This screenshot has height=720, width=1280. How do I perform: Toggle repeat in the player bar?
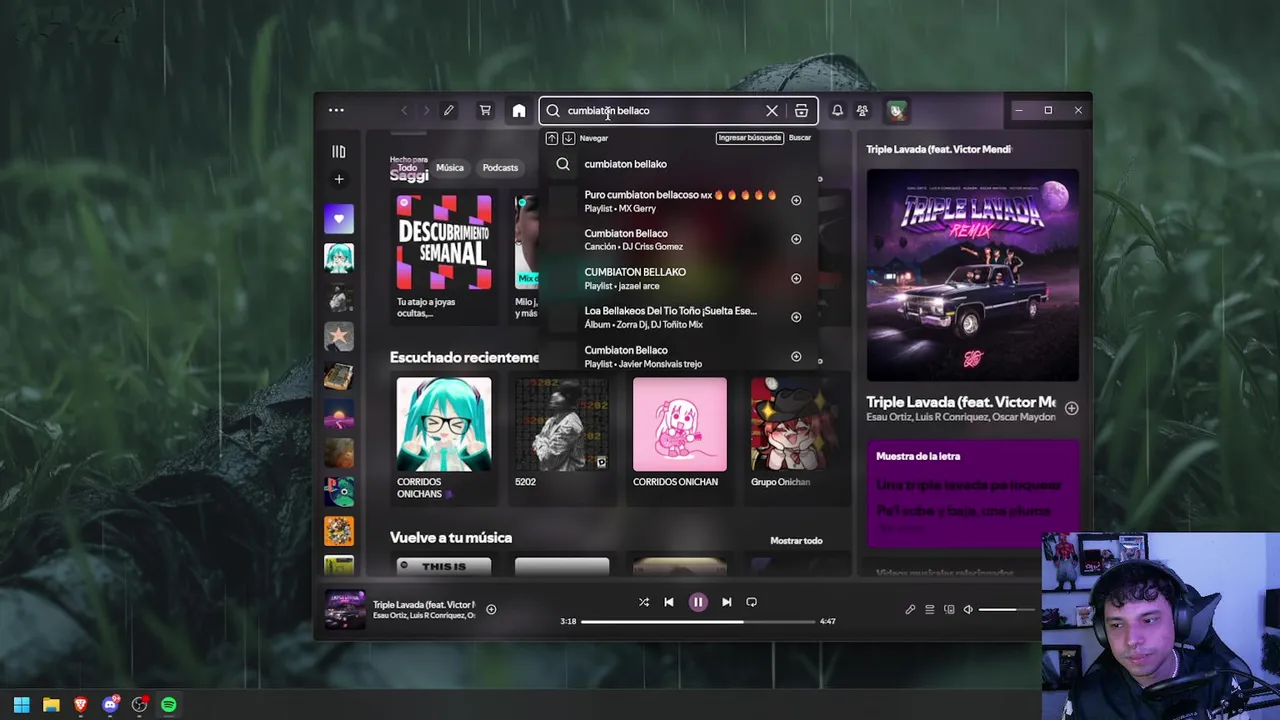click(751, 602)
